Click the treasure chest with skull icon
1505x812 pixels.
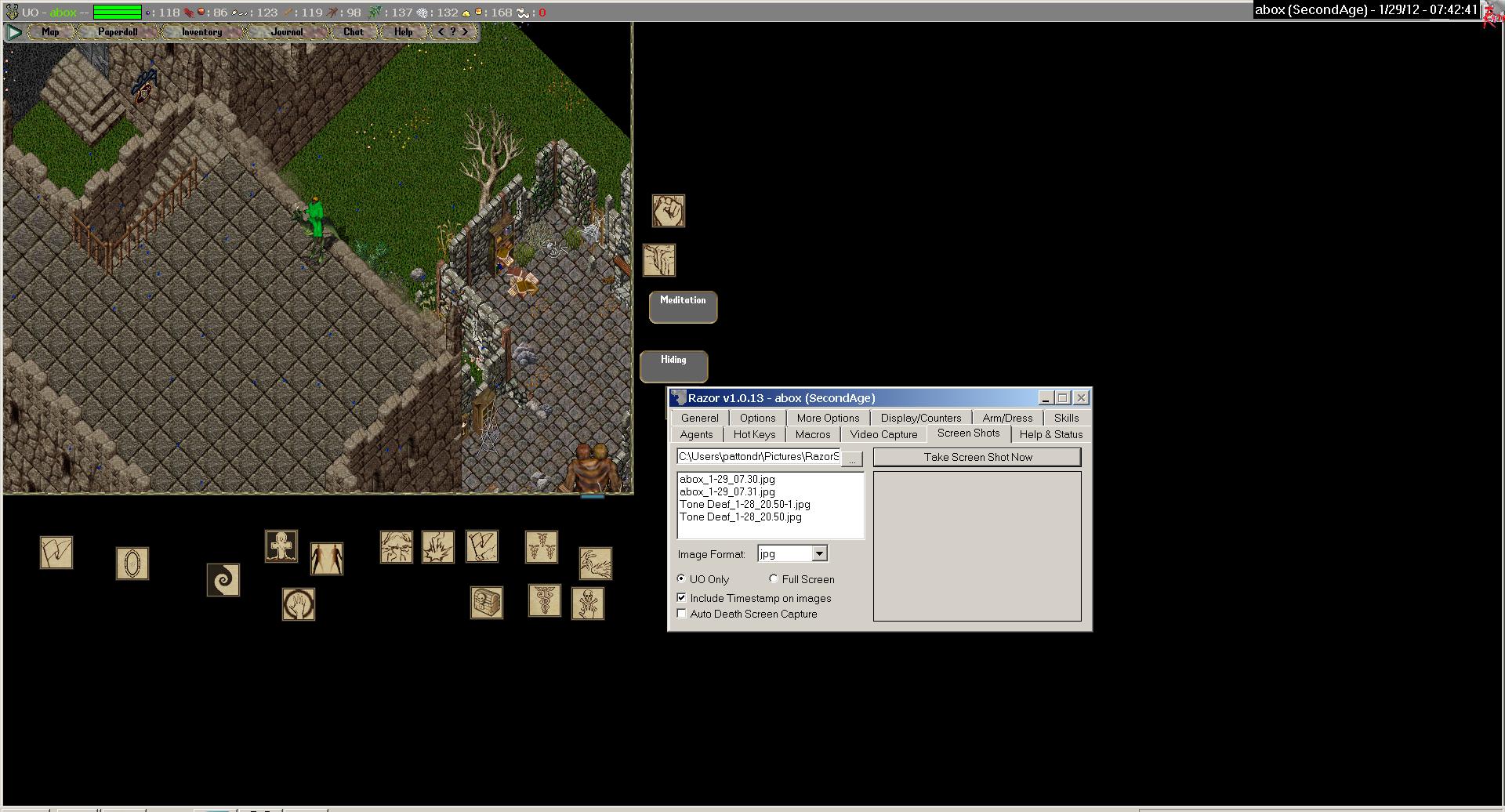point(486,603)
